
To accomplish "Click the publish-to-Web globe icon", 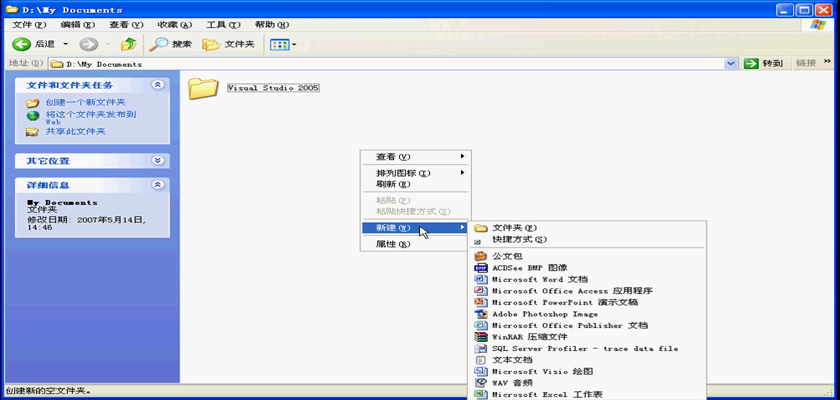I will click(33, 116).
